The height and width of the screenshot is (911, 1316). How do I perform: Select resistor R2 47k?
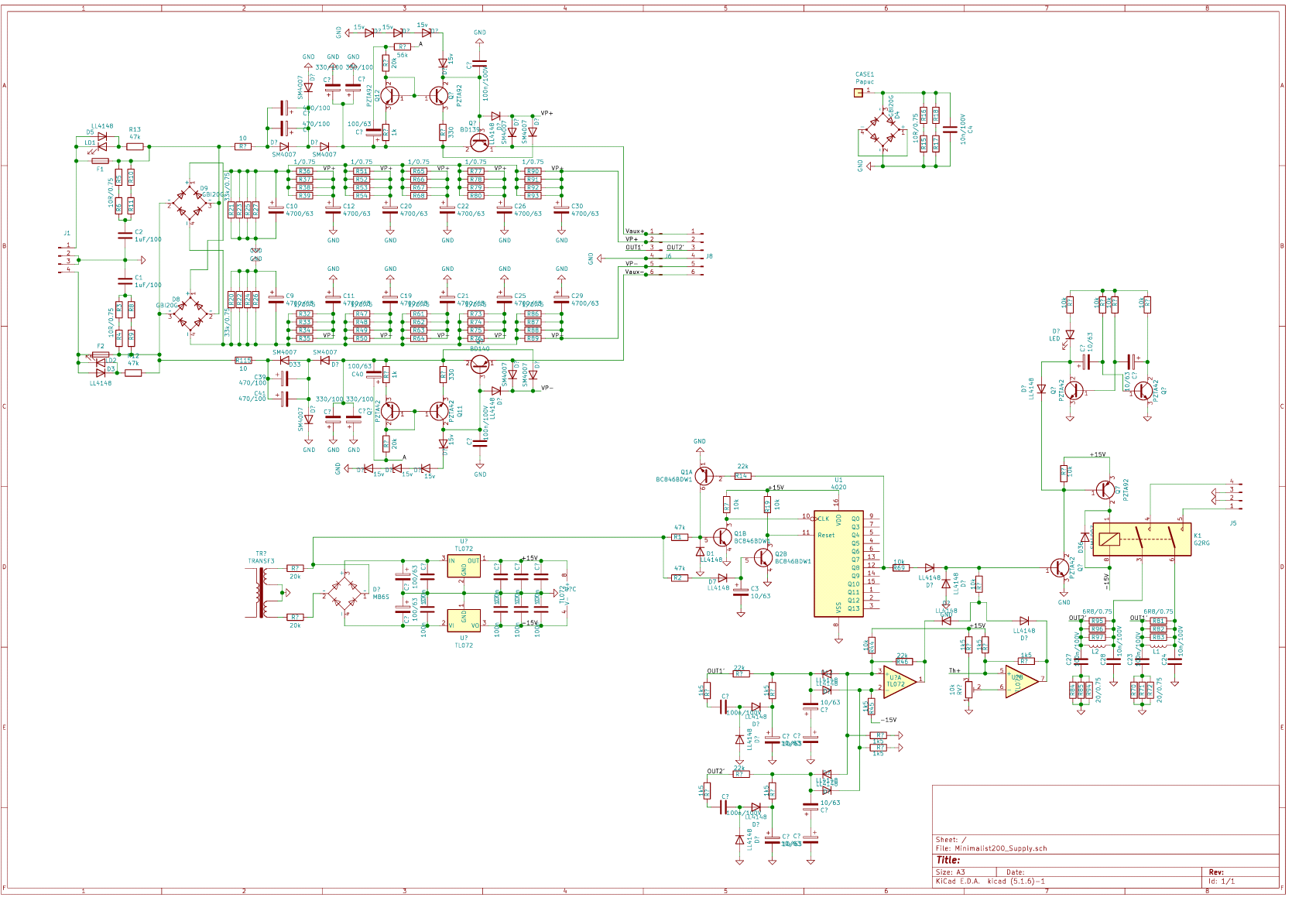click(679, 577)
